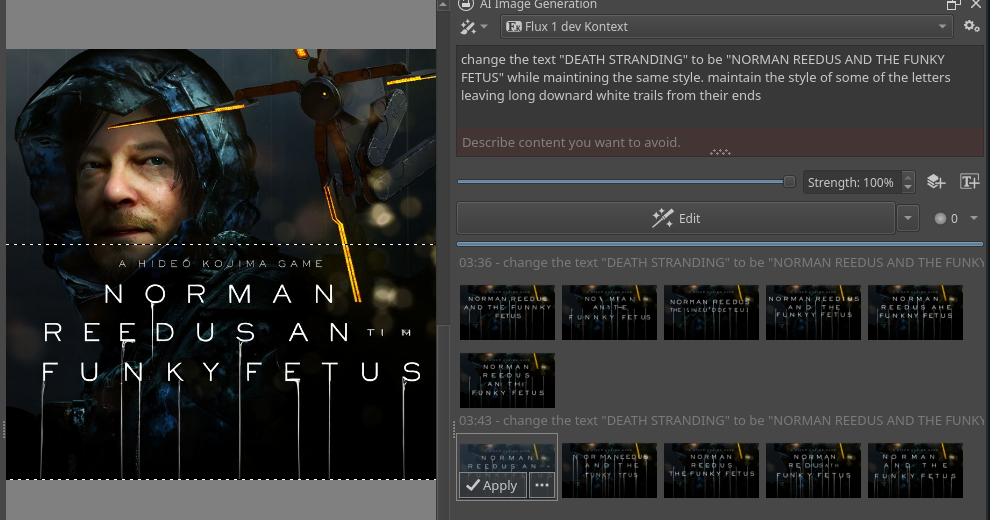The image size is (990, 520).
Task: Click the Strength: 100% value box
Action: pyautogui.click(x=852, y=182)
